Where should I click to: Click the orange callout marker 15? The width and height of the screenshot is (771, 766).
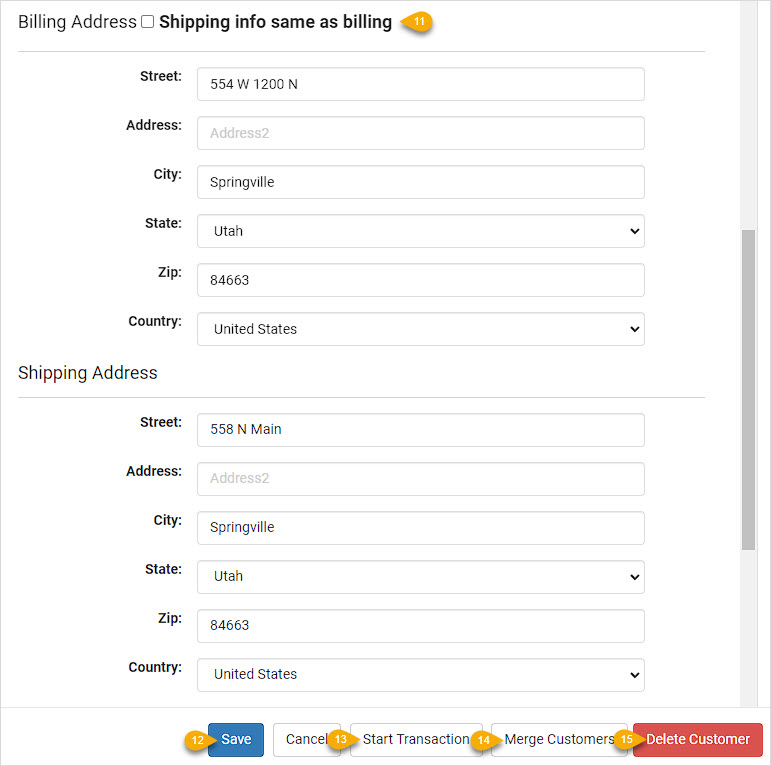click(628, 739)
